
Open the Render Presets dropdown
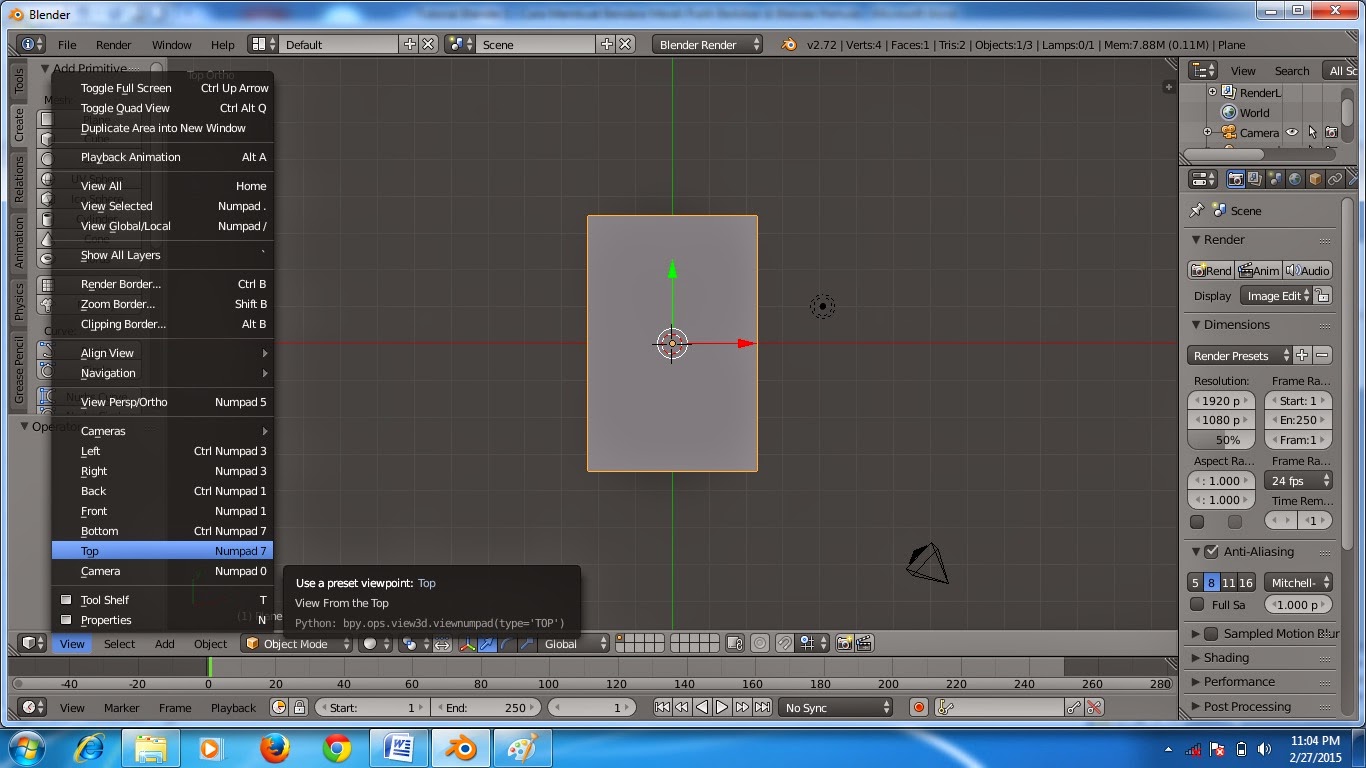(1240, 356)
